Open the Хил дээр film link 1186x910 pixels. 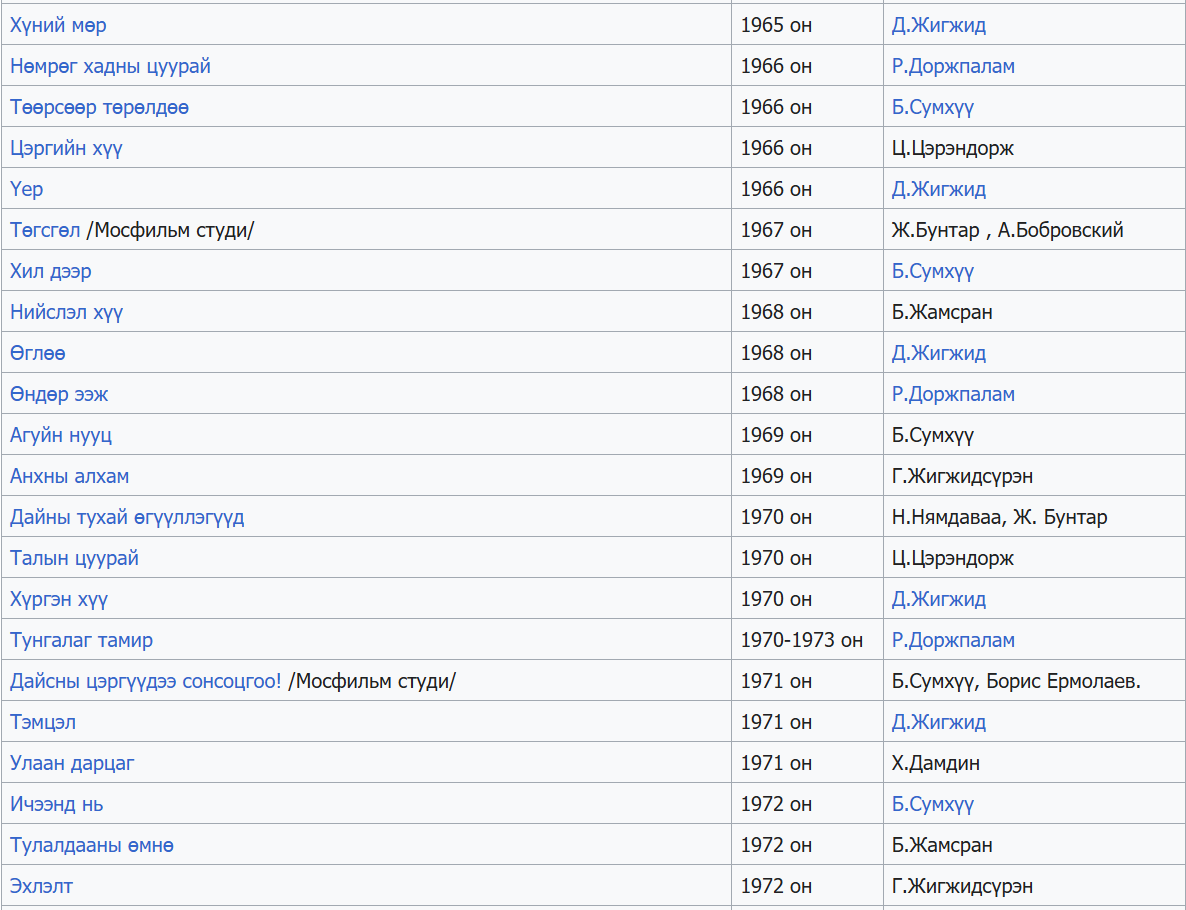pos(51,270)
